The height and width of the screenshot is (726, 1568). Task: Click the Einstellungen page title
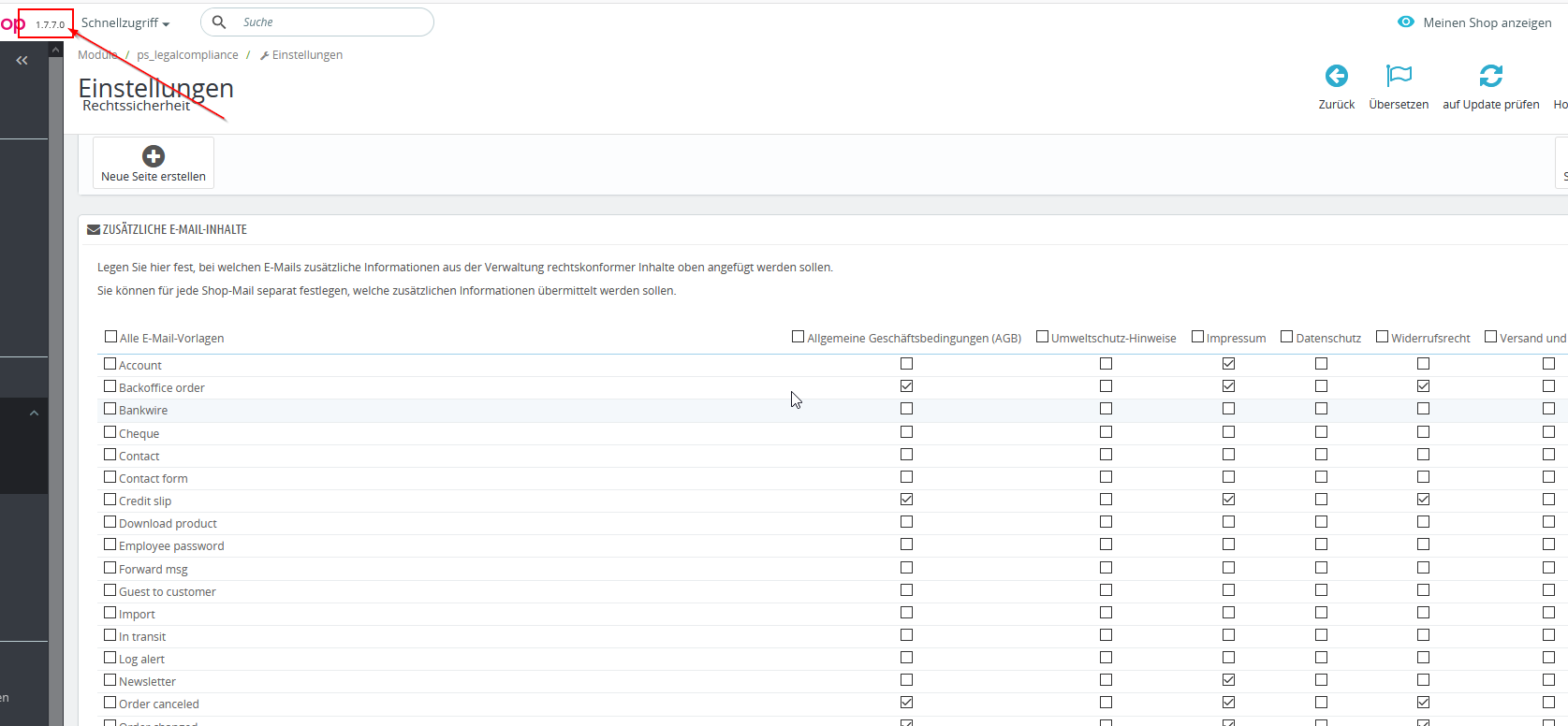(156, 88)
